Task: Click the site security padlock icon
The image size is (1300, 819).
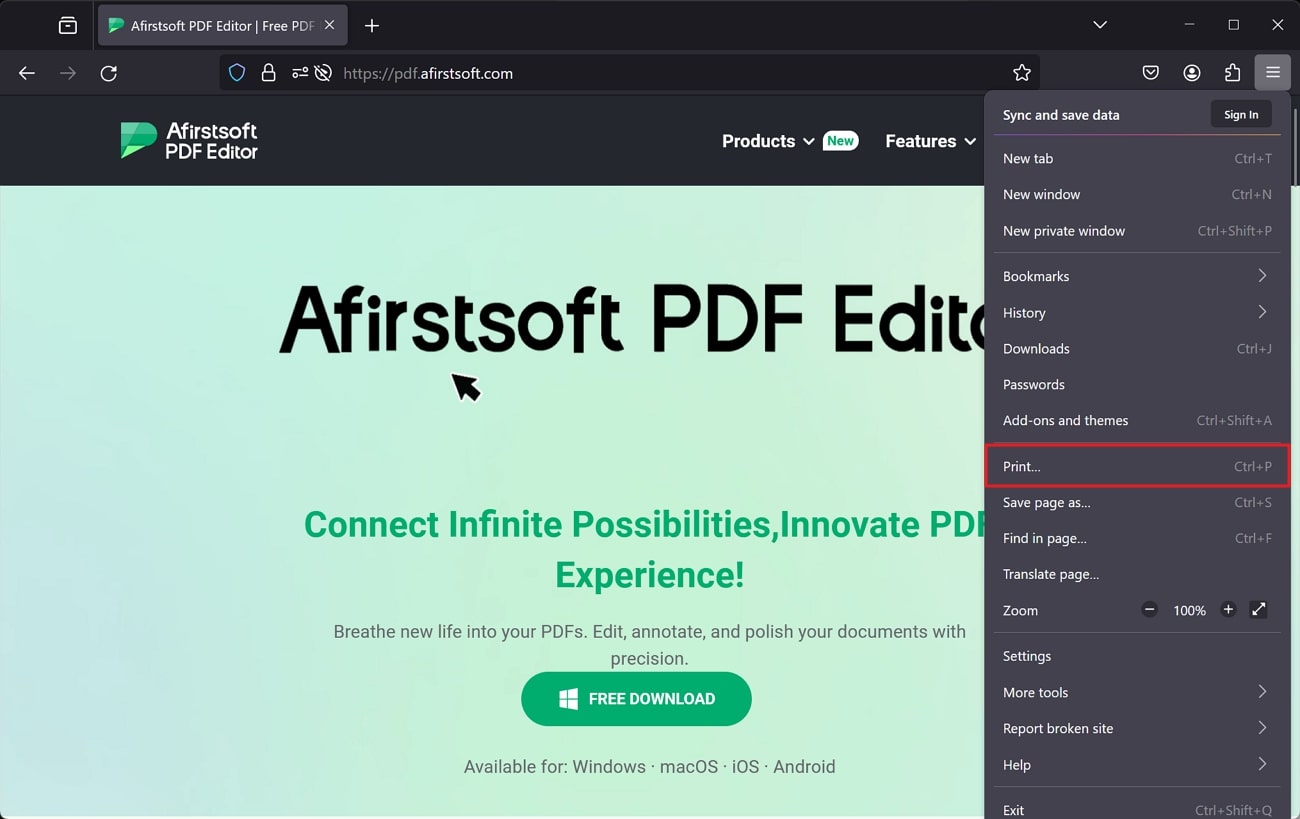Action: pos(268,73)
